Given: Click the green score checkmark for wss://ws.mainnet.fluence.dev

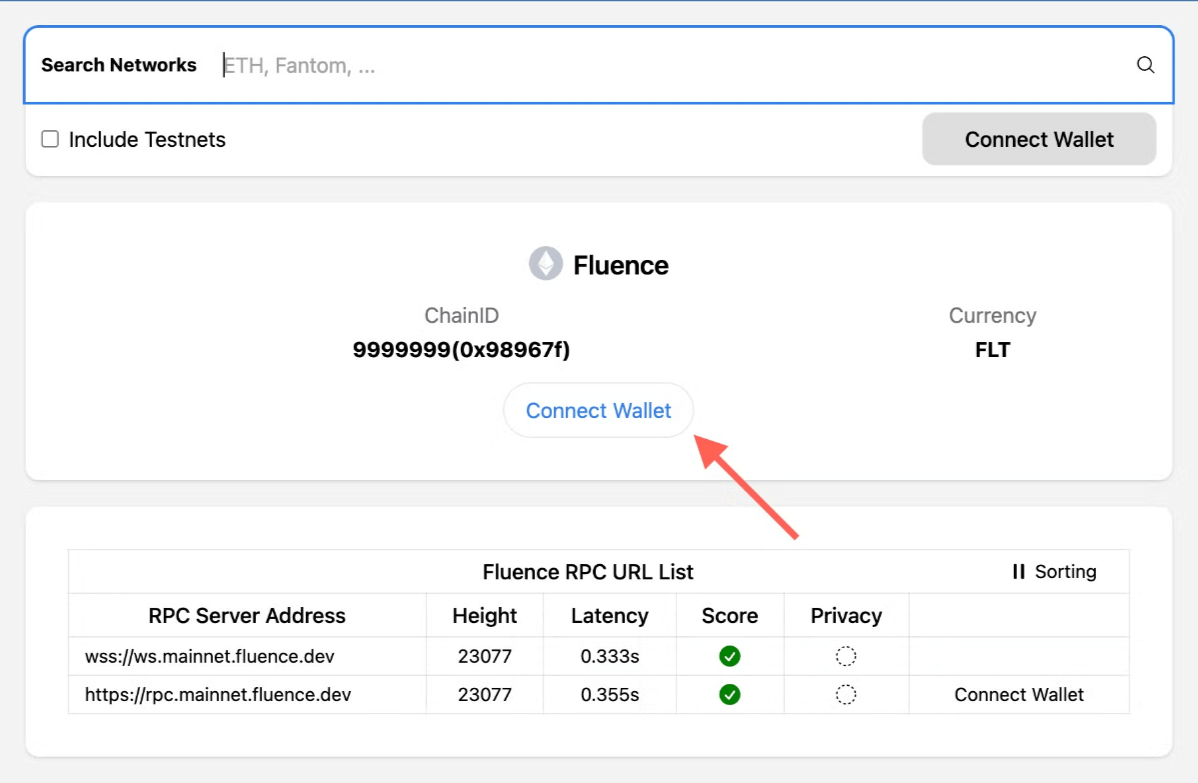Looking at the screenshot, I should coord(729,656).
